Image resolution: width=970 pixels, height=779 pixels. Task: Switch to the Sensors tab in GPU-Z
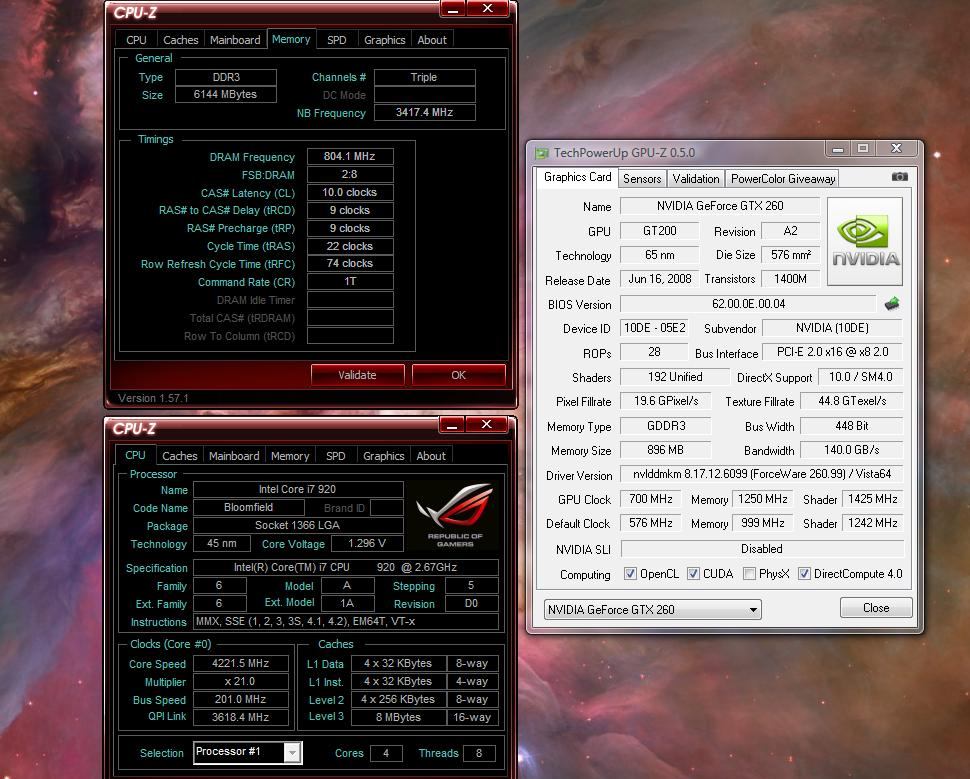tap(642, 179)
